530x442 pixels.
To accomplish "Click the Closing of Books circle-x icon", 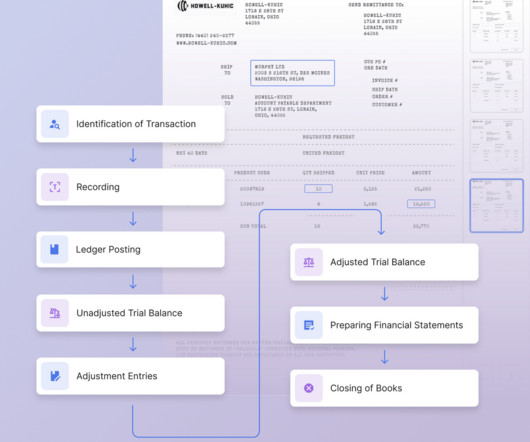I will click(309, 388).
